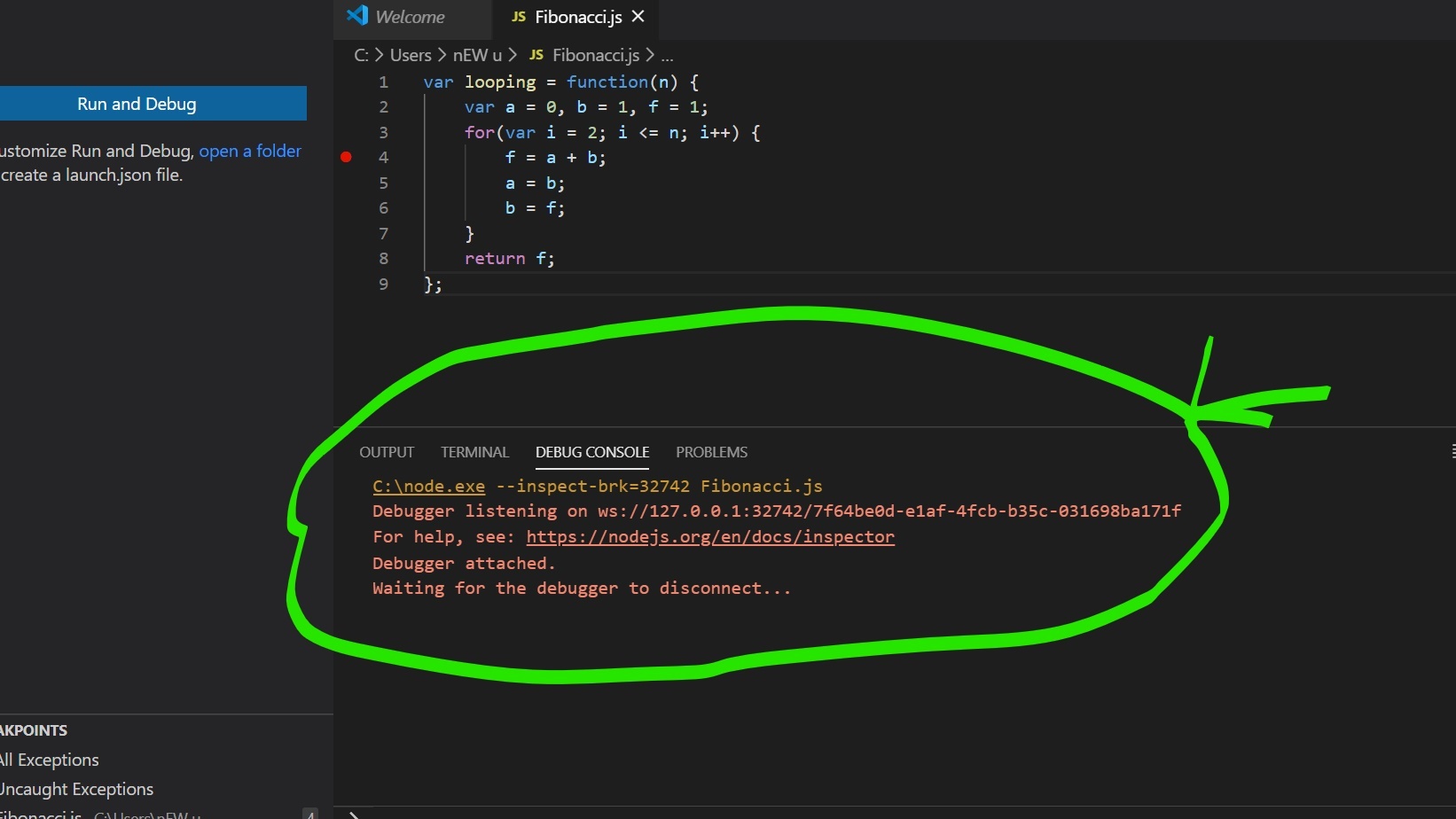Image resolution: width=1456 pixels, height=819 pixels.
Task: Remove the red breakpoint on line 4
Action: [346, 158]
